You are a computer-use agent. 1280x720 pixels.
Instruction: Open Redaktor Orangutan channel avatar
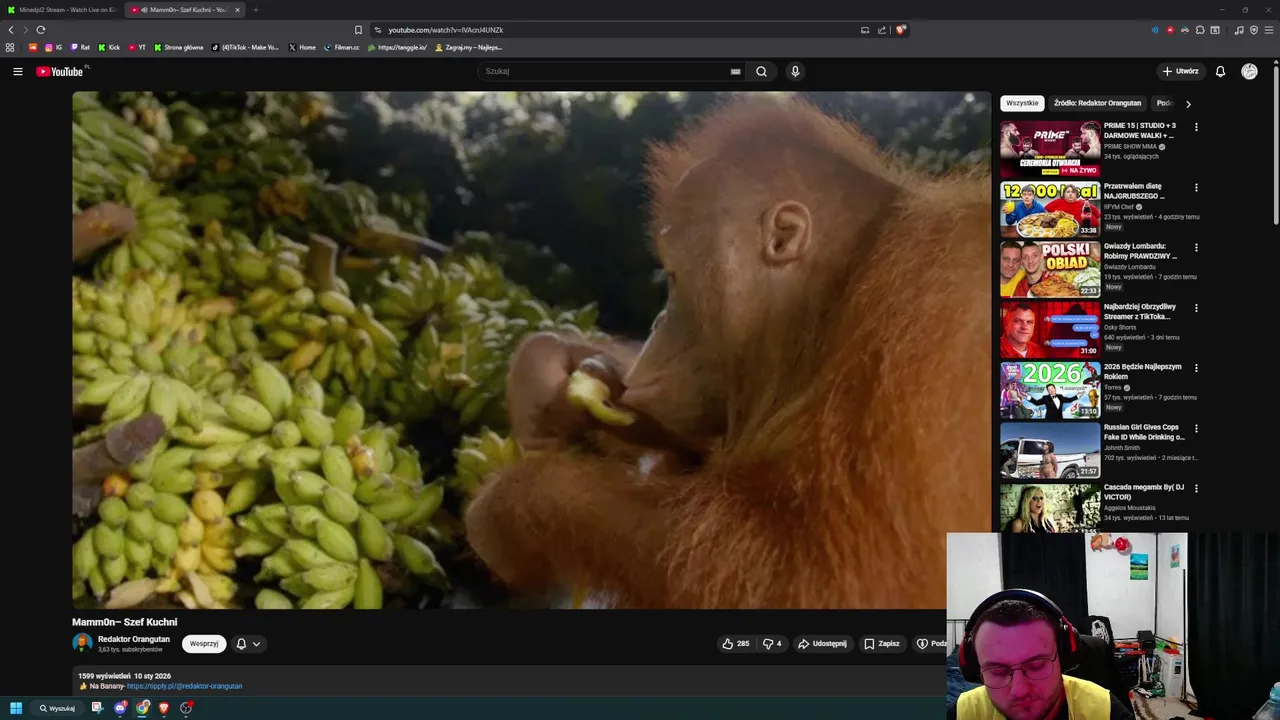(x=82, y=643)
